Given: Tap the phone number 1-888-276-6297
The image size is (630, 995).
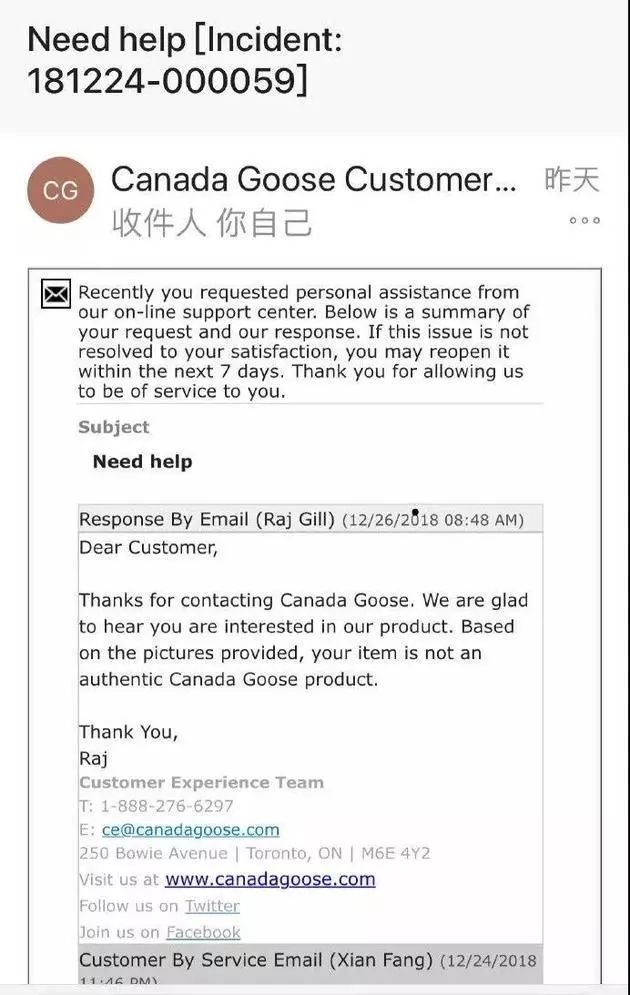Looking at the screenshot, I should [167, 806].
